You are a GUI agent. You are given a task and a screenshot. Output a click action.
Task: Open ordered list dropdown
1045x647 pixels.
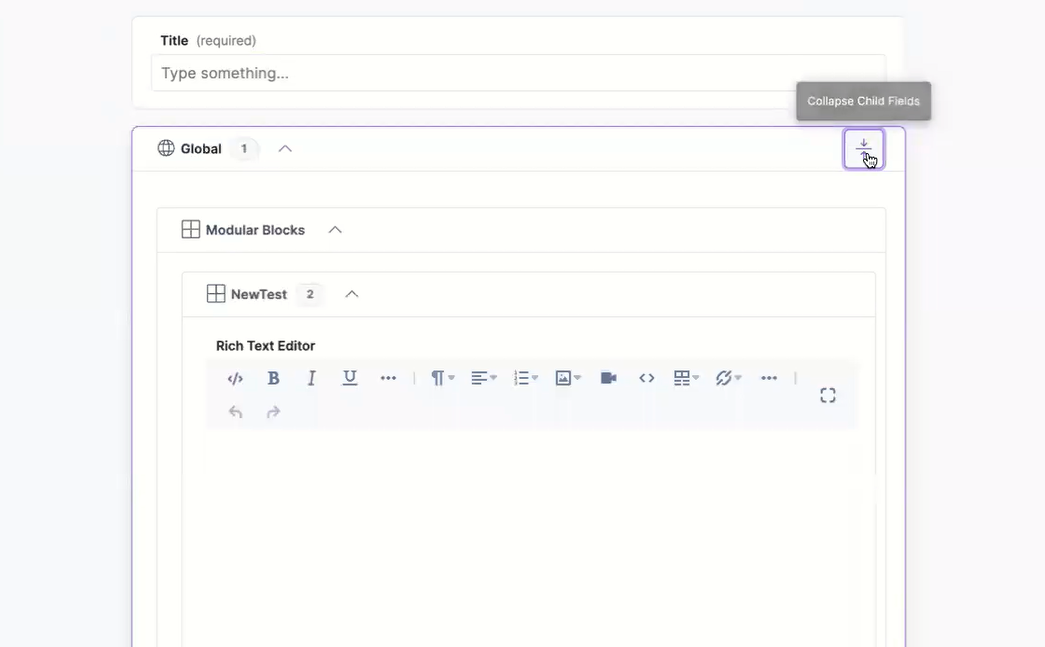point(526,378)
